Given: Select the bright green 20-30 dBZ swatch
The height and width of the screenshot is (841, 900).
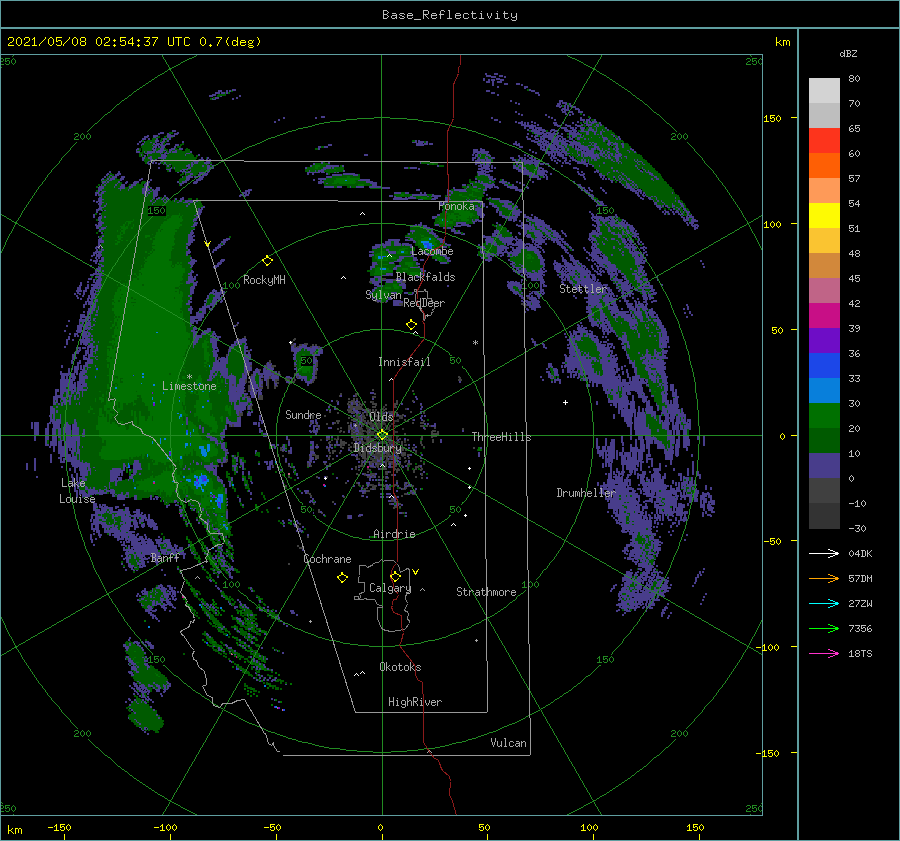Looking at the screenshot, I should (824, 416).
